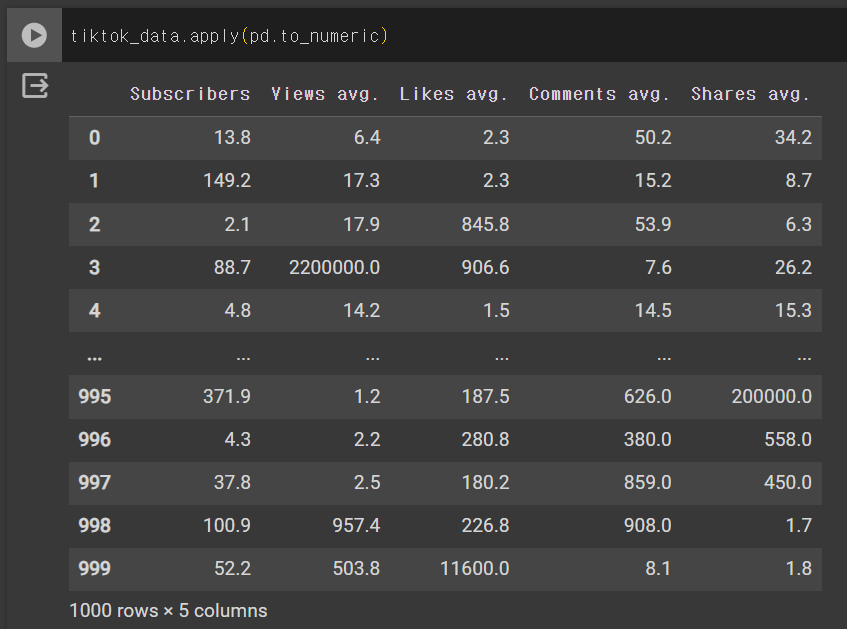This screenshot has width=847, height=629.
Task: Click the value 34.2 in Shares avg.
Action: 793,137
